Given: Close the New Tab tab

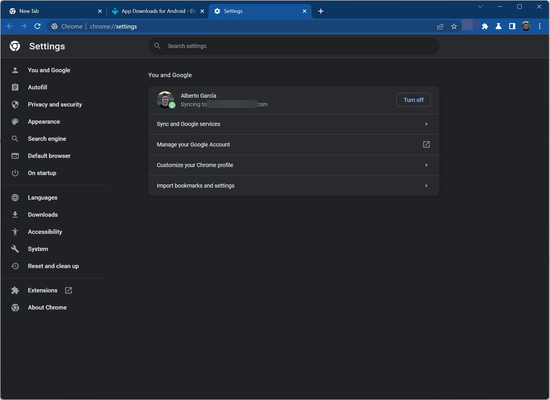Looking at the screenshot, I should (x=100, y=11).
